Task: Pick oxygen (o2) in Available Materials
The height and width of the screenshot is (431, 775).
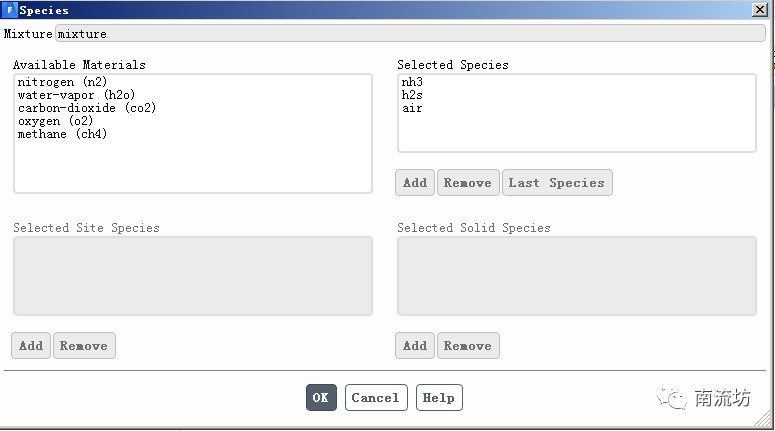Action: pos(55,121)
